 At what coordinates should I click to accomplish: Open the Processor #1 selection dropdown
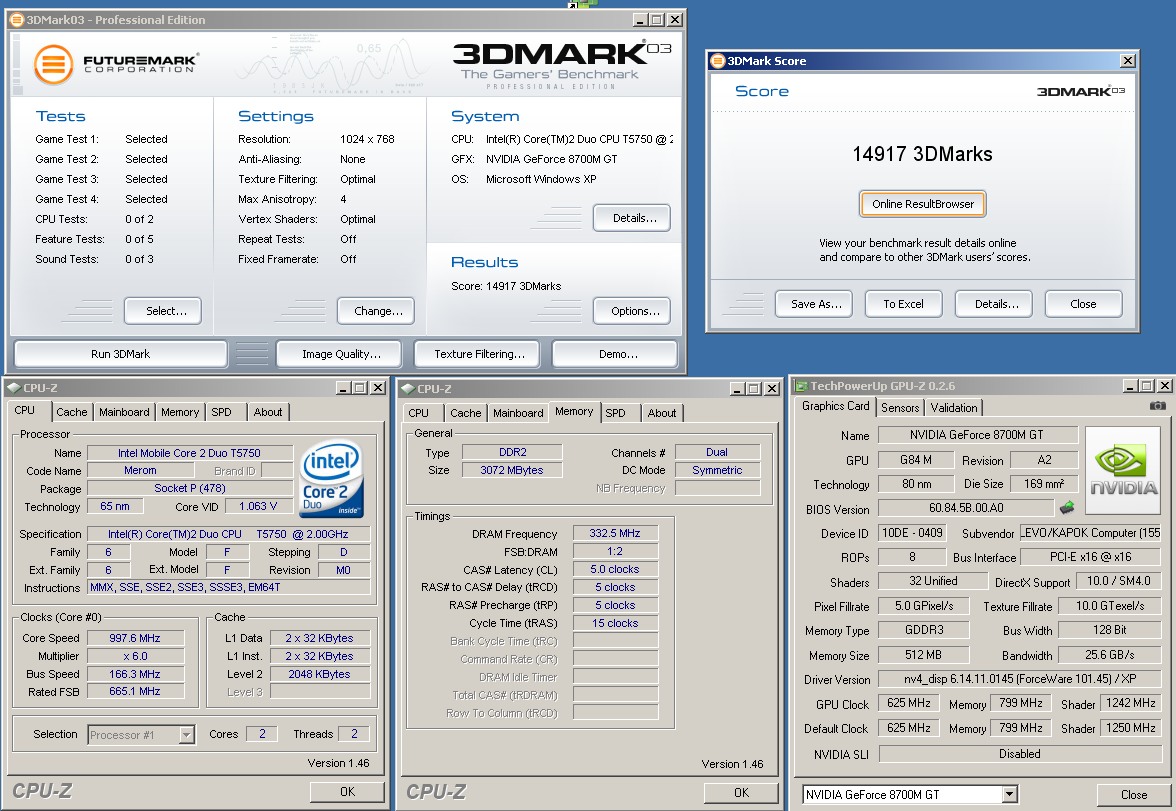(x=187, y=734)
